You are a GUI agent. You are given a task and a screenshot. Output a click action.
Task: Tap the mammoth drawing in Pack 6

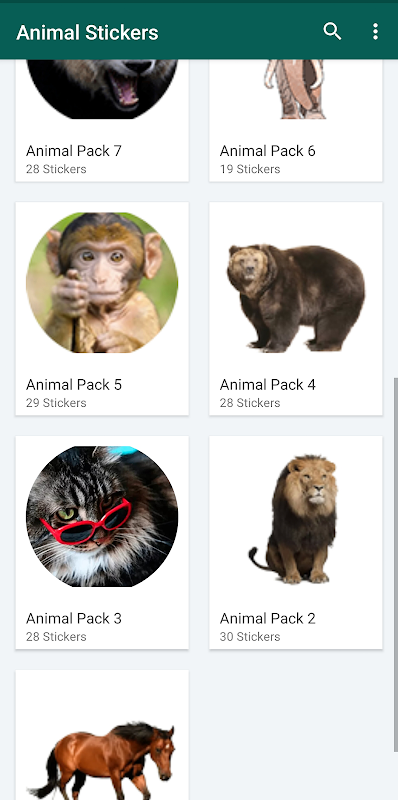(x=294, y=89)
